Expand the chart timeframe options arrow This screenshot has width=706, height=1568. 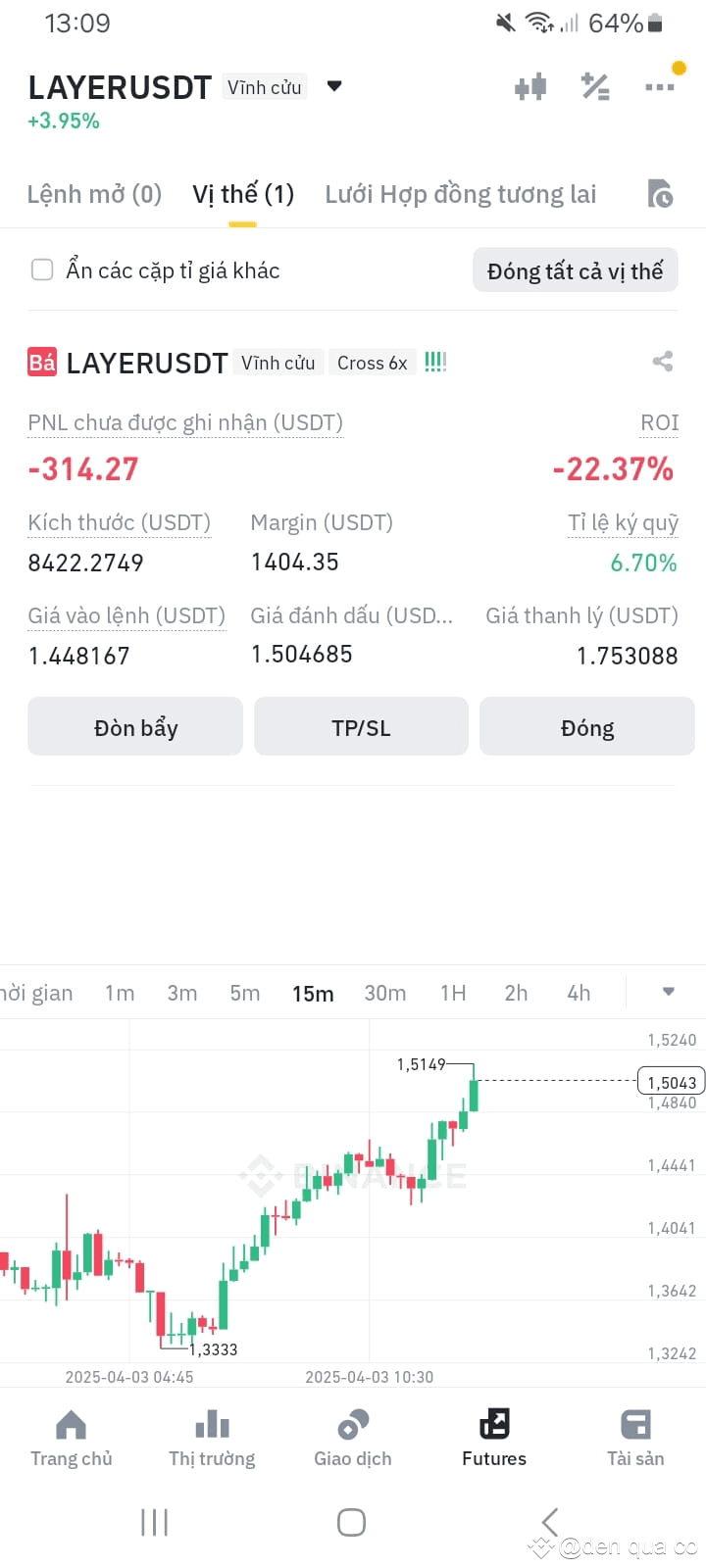(669, 992)
